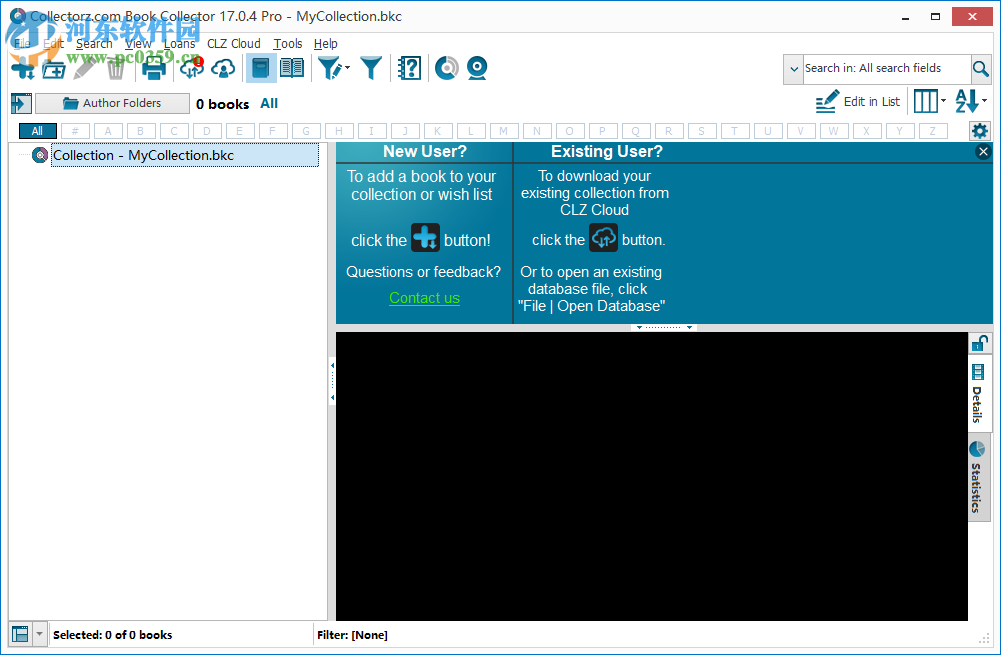Click the Contact us link

coord(425,298)
